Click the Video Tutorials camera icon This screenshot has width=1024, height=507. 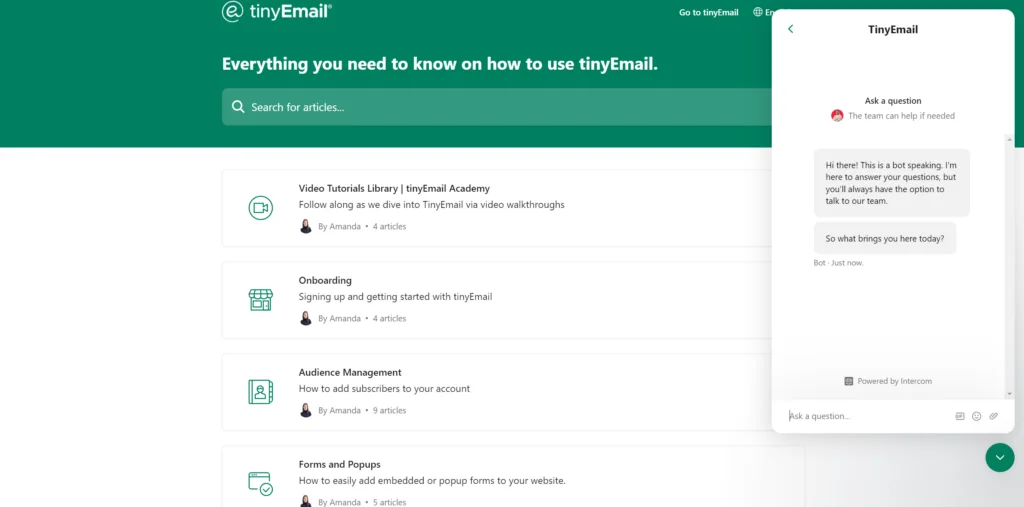pyautogui.click(x=260, y=208)
